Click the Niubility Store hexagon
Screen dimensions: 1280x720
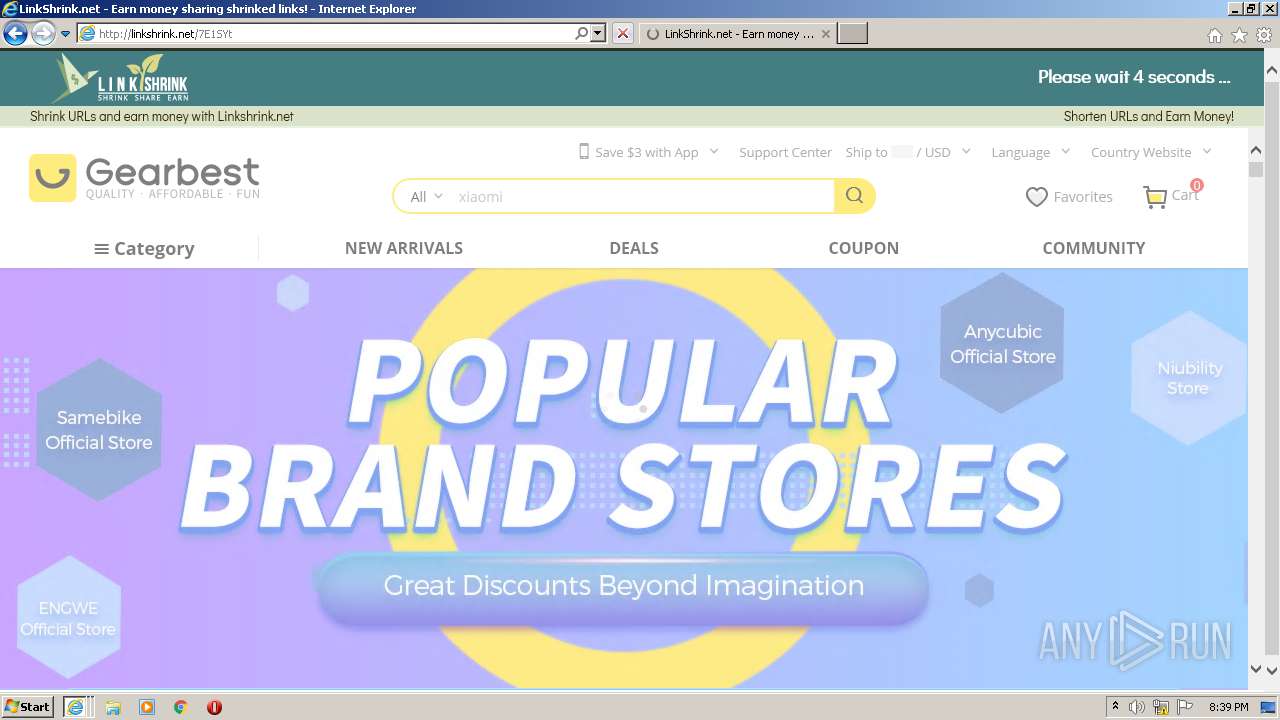[1189, 378]
